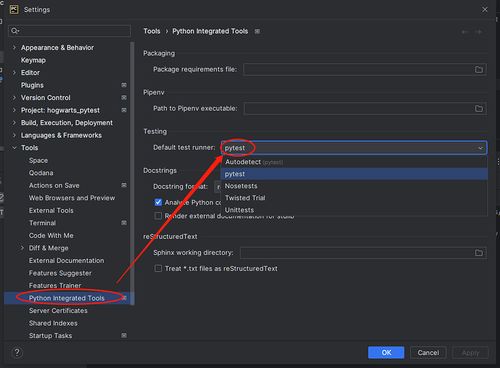Screen dimensions: 500x368
Task: Select Autodetect option in test runner list
Action: (354, 162)
